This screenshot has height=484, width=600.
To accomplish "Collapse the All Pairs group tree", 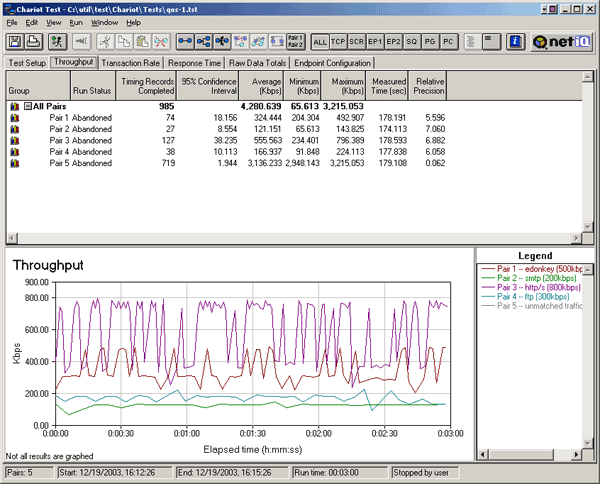I will click(x=29, y=105).
